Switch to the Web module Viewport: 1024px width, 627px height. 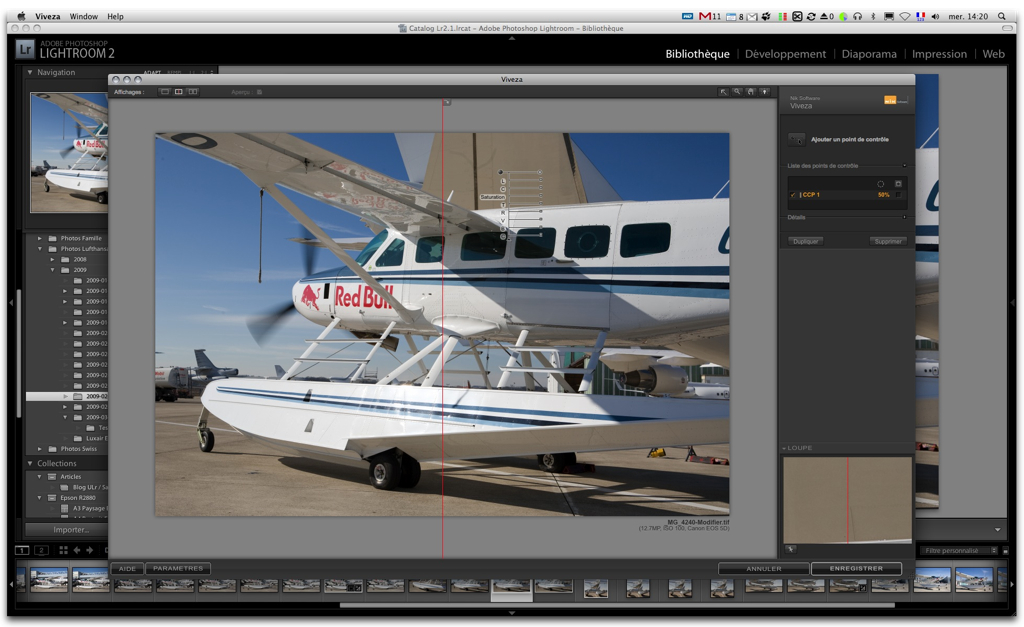tap(993, 54)
